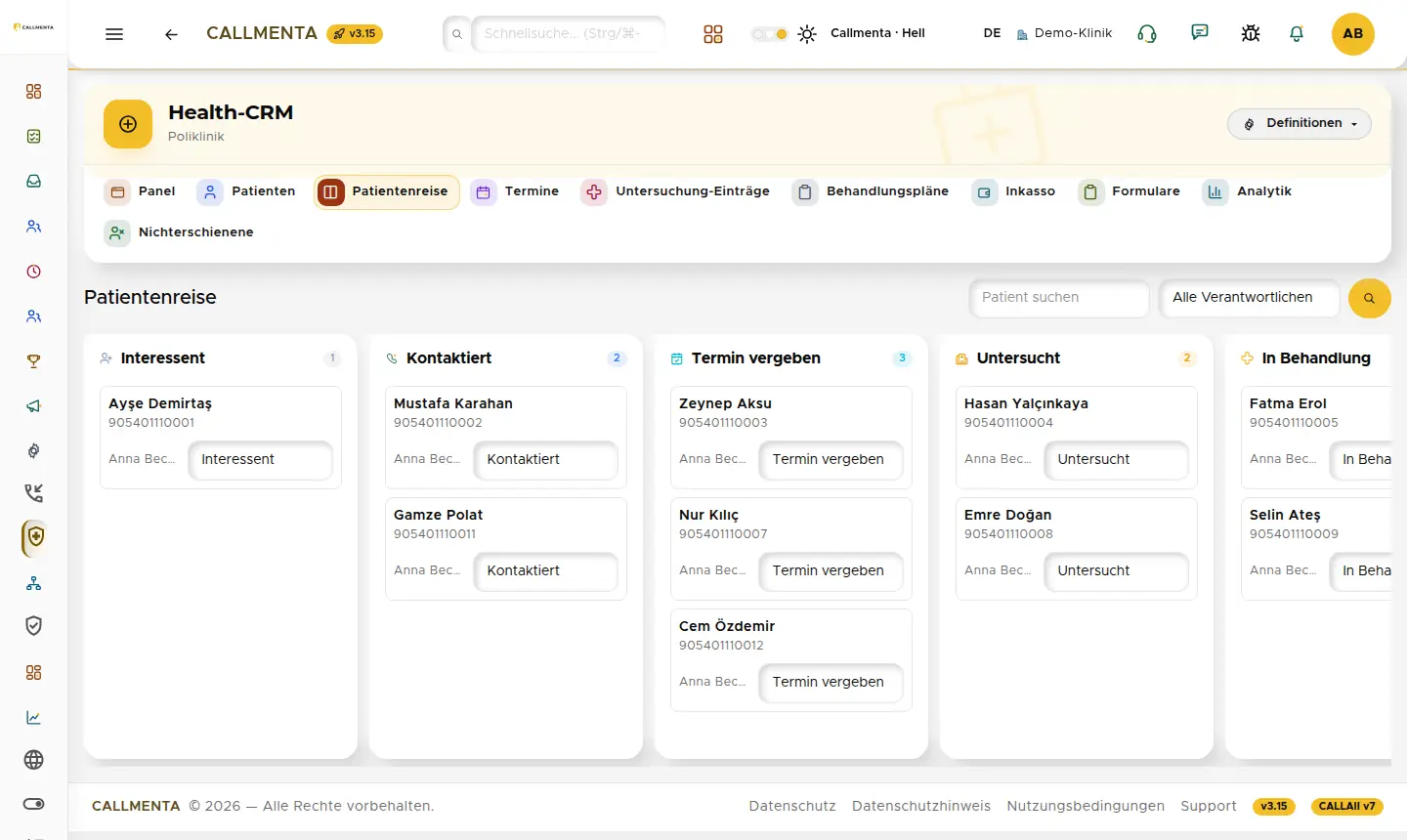This screenshot has width=1407, height=840.
Task: Open the Behandlungspläne tab
Action: click(x=872, y=191)
